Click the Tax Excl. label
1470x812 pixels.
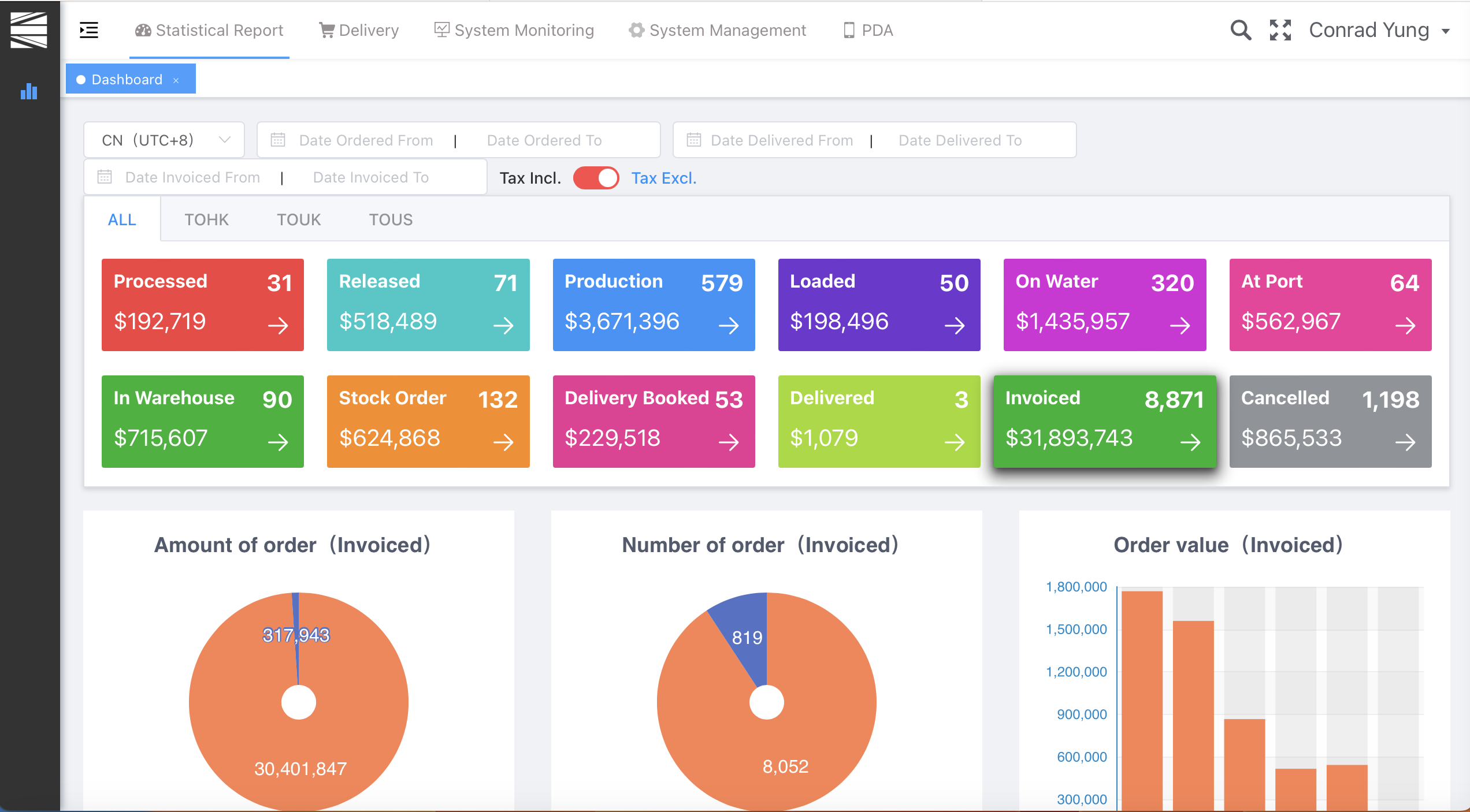[663, 178]
